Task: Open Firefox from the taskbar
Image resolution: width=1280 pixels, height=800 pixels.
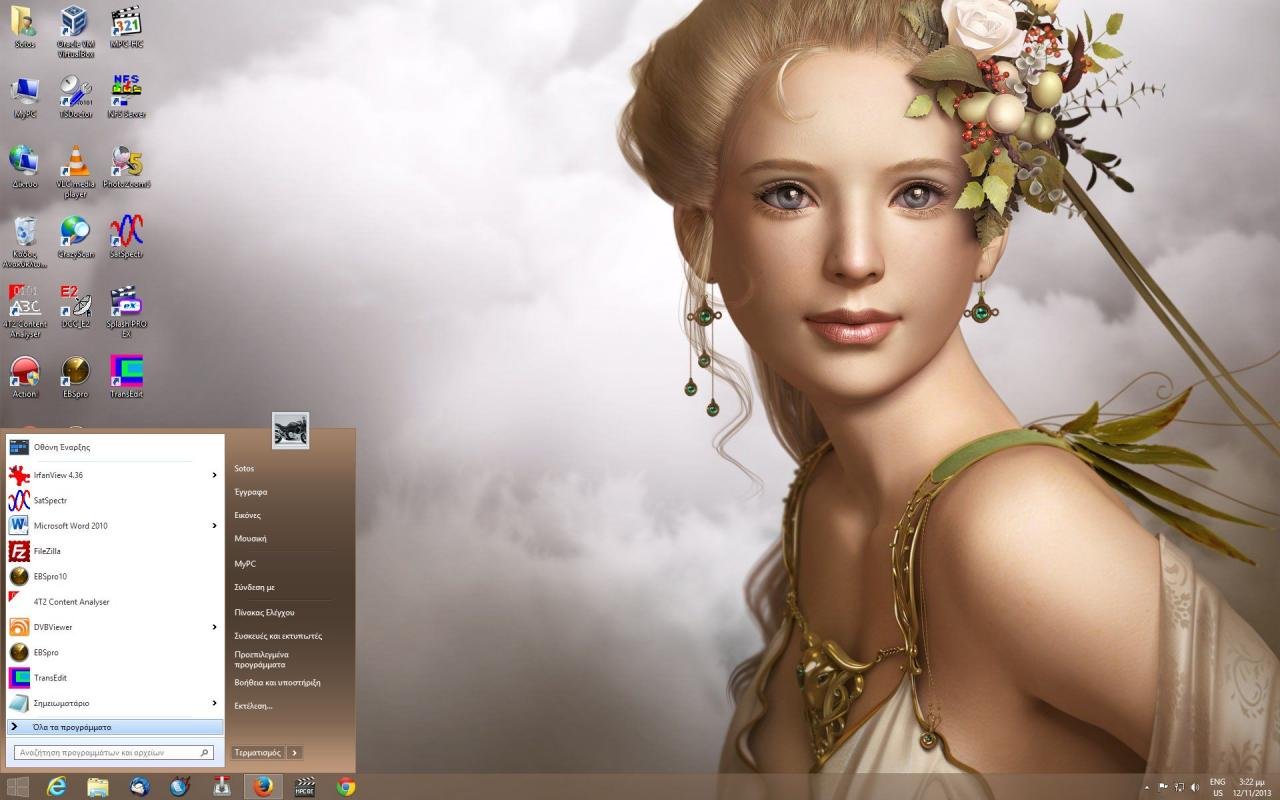Action: (x=262, y=786)
